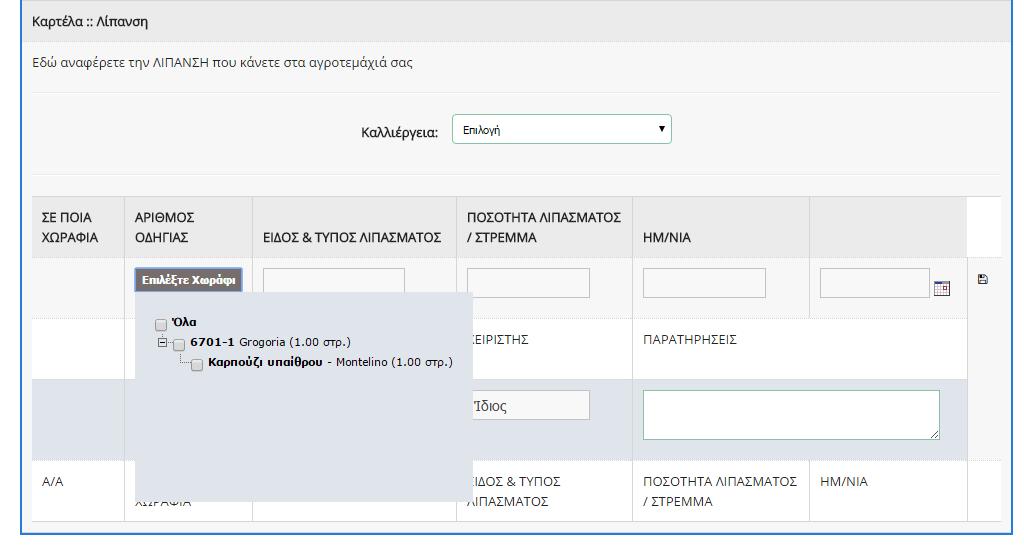The width and height of the screenshot is (1024, 547).
Task: Click the bottom-row 'ΗΜ/ΝΙΑ' header
Action: [x=844, y=482]
